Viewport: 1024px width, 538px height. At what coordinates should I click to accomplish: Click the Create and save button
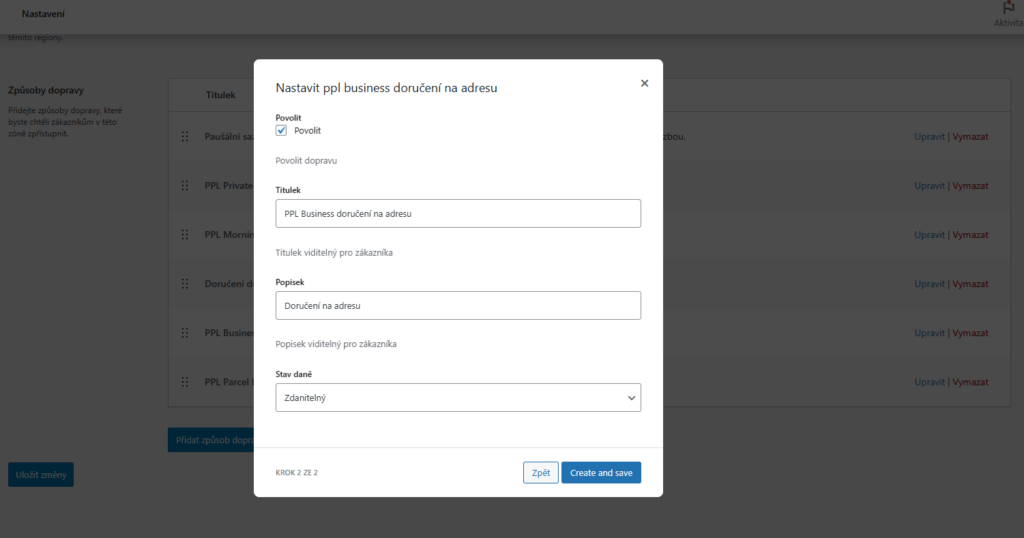click(601, 473)
